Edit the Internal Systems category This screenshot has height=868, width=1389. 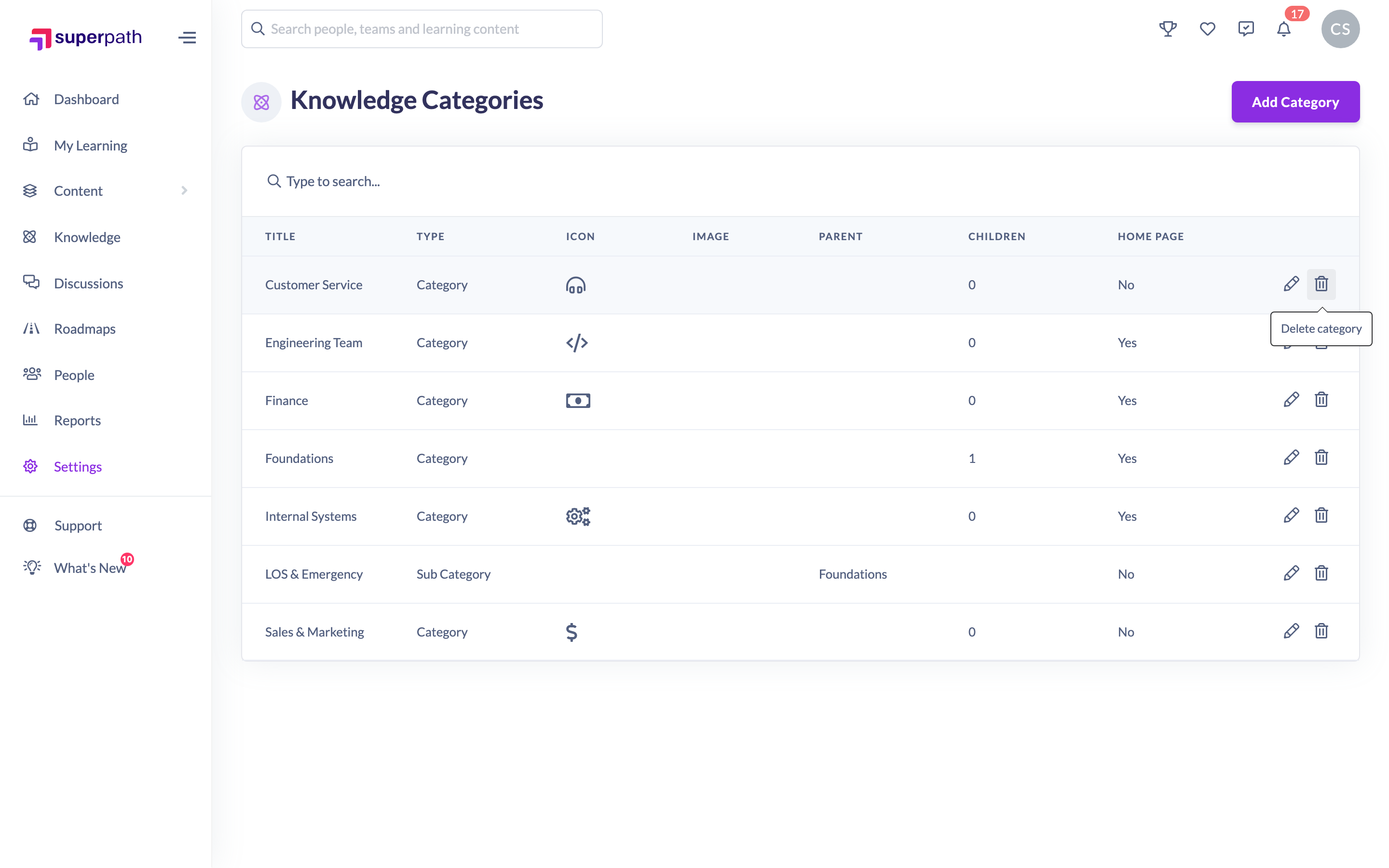click(1291, 515)
